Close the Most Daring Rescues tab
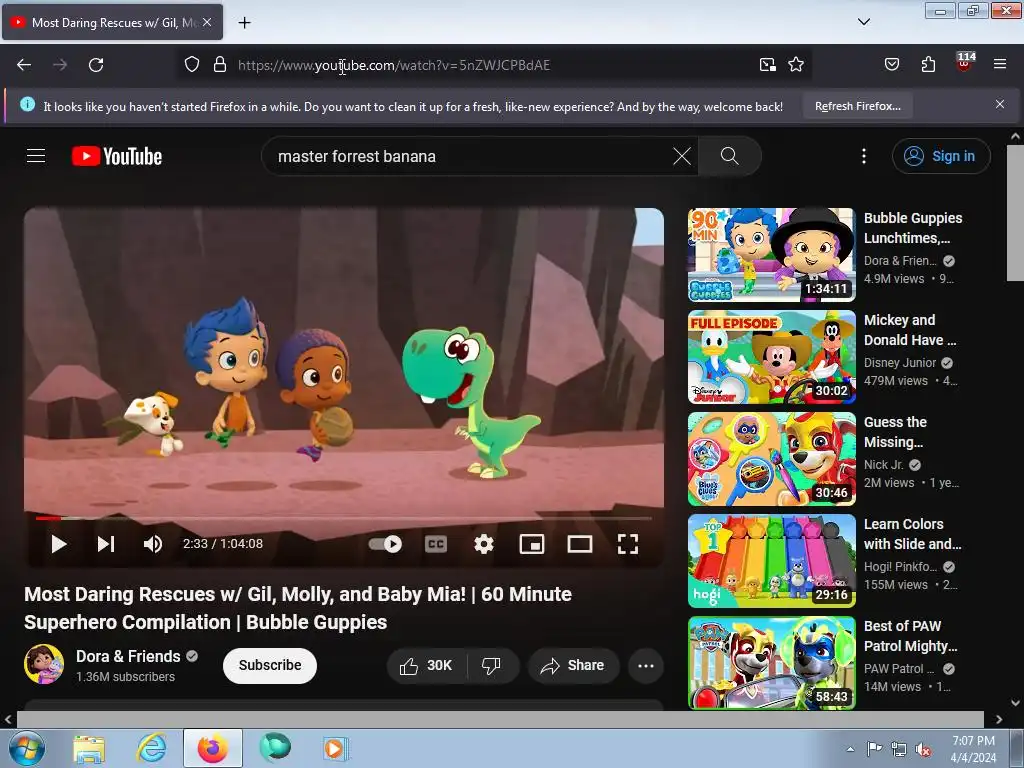1024x768 pixels. pos(207,22)
